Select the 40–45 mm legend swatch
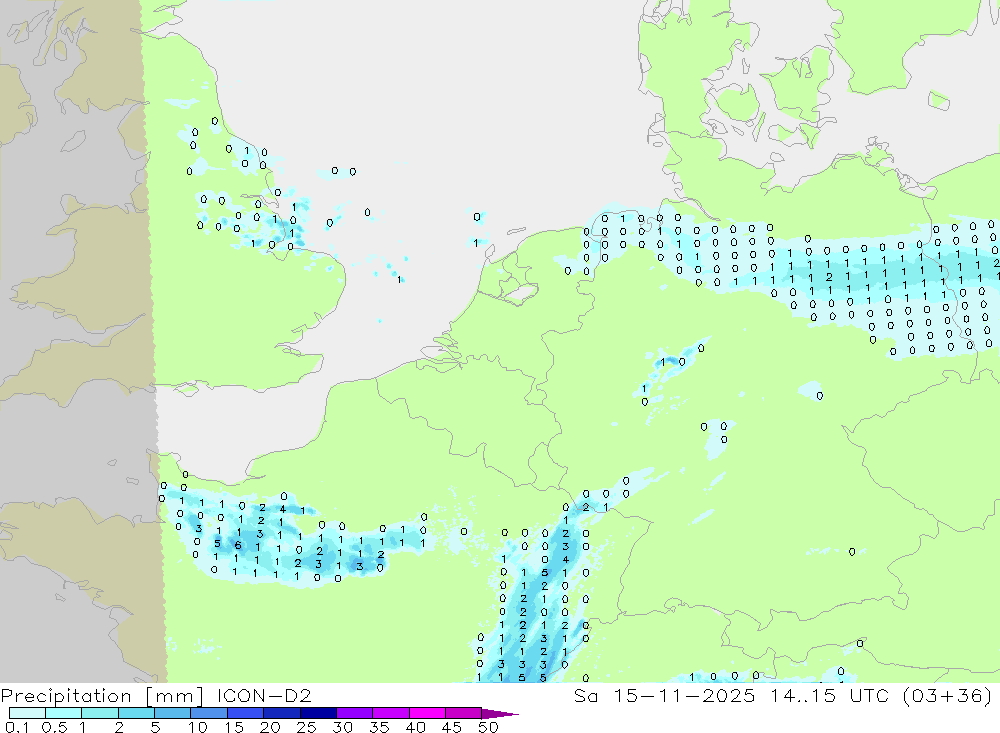The image size is (1000, 733). tap(427, 713)
